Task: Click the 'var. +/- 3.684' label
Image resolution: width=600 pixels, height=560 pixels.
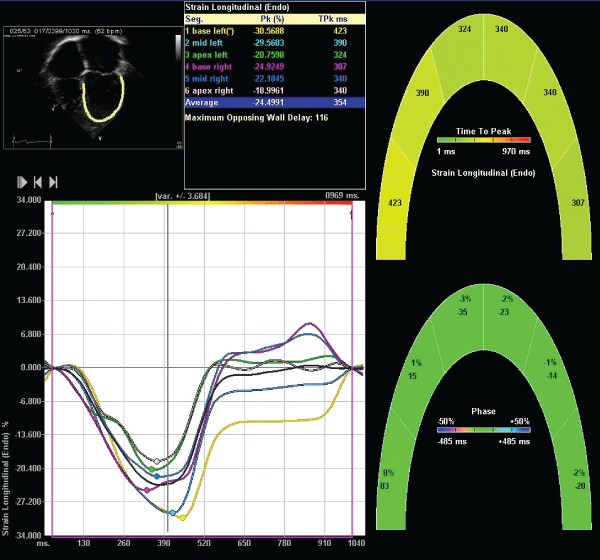Action: click(x=183, y=196)
